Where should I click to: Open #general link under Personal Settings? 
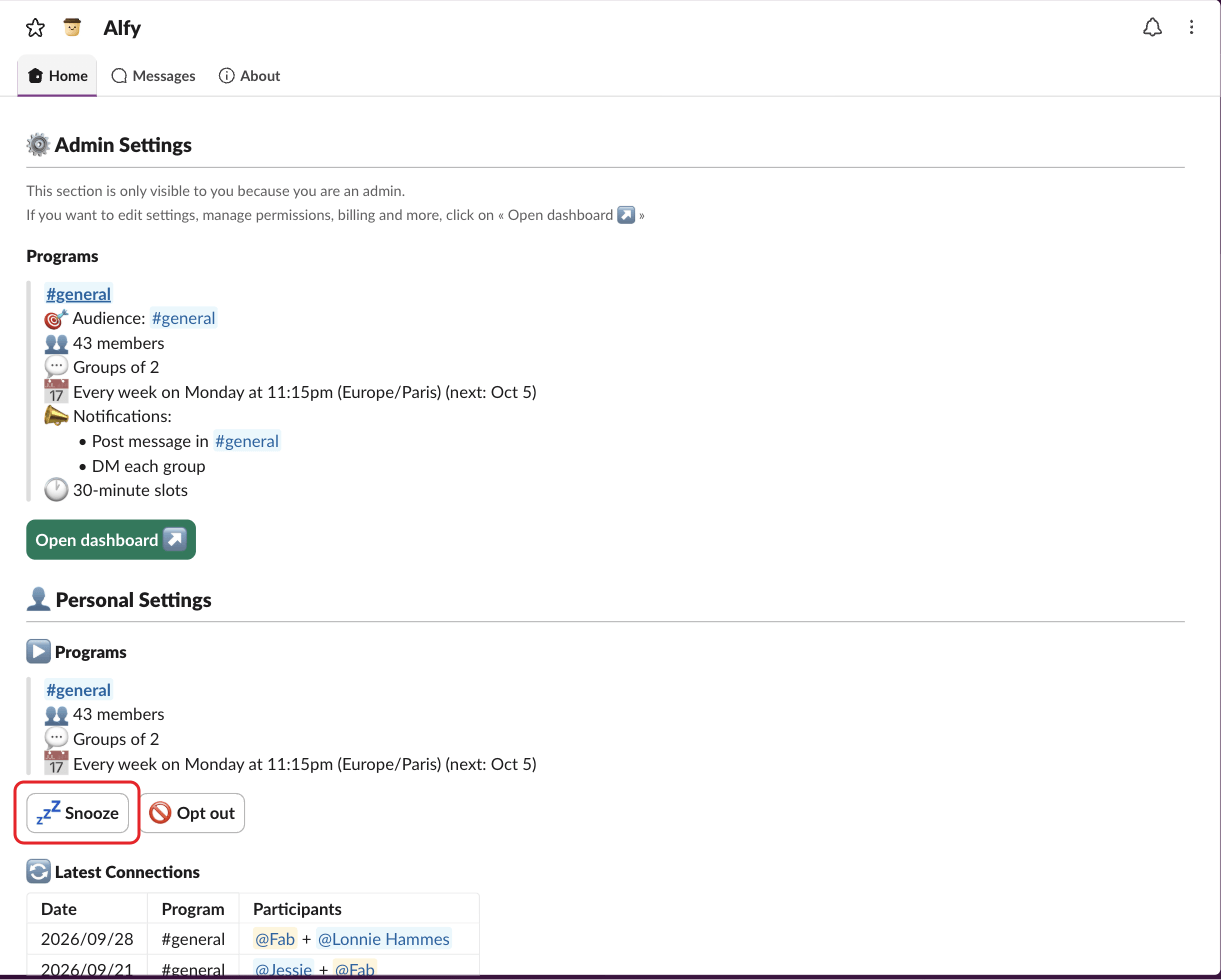click(79, 690)
